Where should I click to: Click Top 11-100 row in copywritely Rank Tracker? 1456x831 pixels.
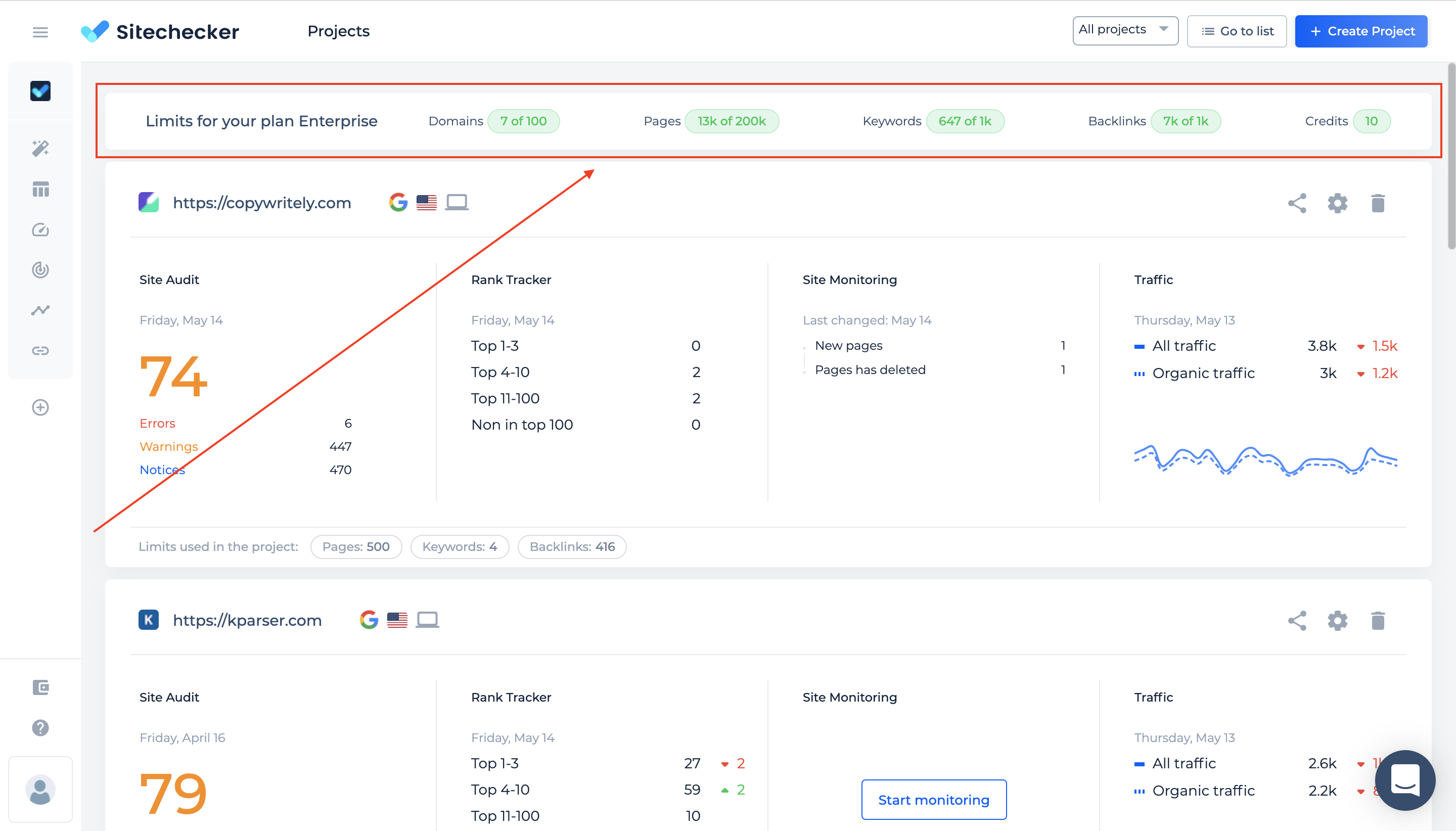(585, 398)
